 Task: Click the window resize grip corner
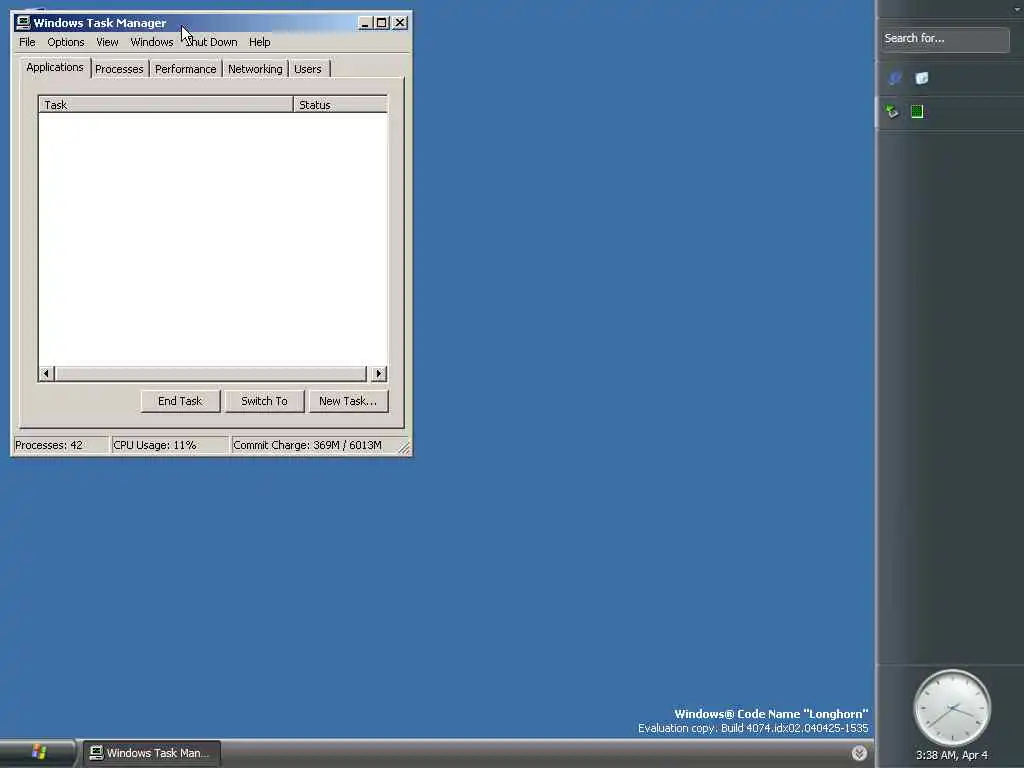click(x=404, y=448)
